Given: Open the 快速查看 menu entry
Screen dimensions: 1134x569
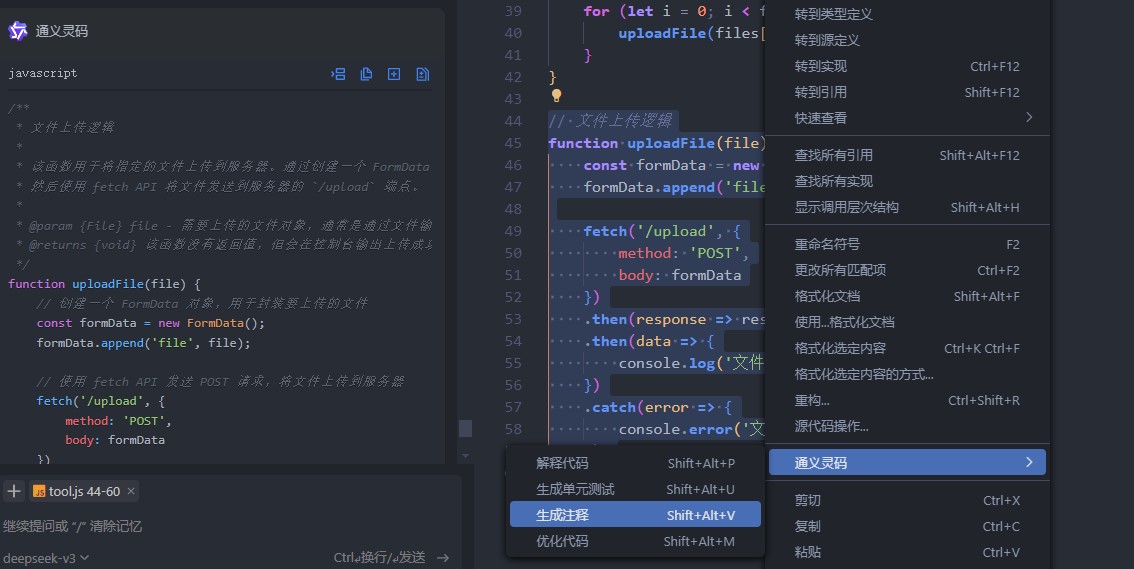Looking at the screenshot, I should pyautogui.click(x=907, y=118).
